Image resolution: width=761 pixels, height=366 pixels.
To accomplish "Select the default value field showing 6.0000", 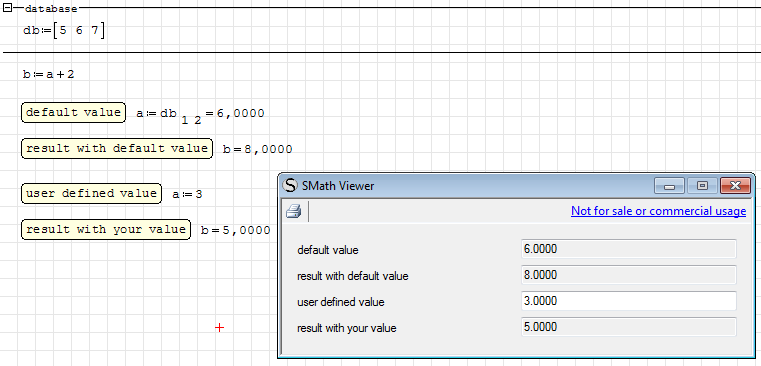I will click(629, 249).
